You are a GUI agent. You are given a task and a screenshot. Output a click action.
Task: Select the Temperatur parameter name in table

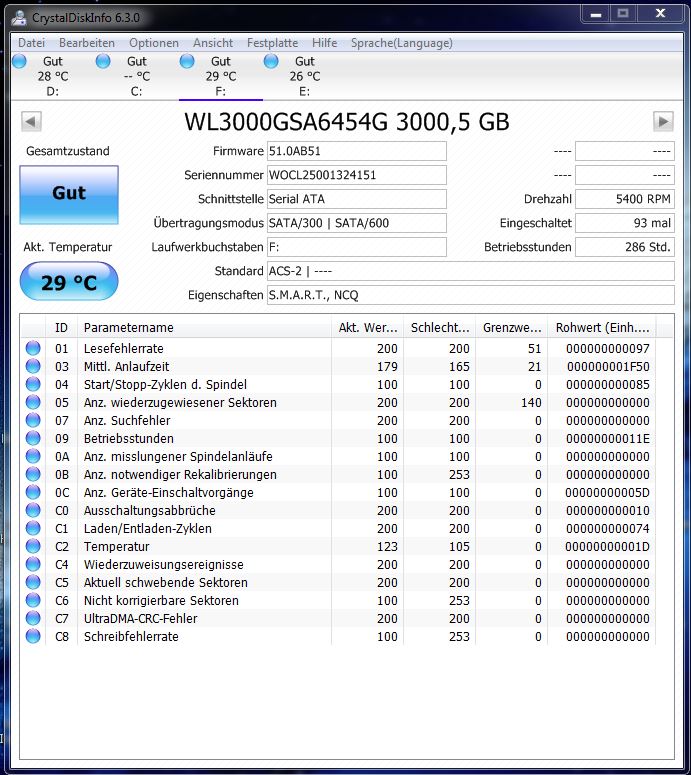coord(116,547)
